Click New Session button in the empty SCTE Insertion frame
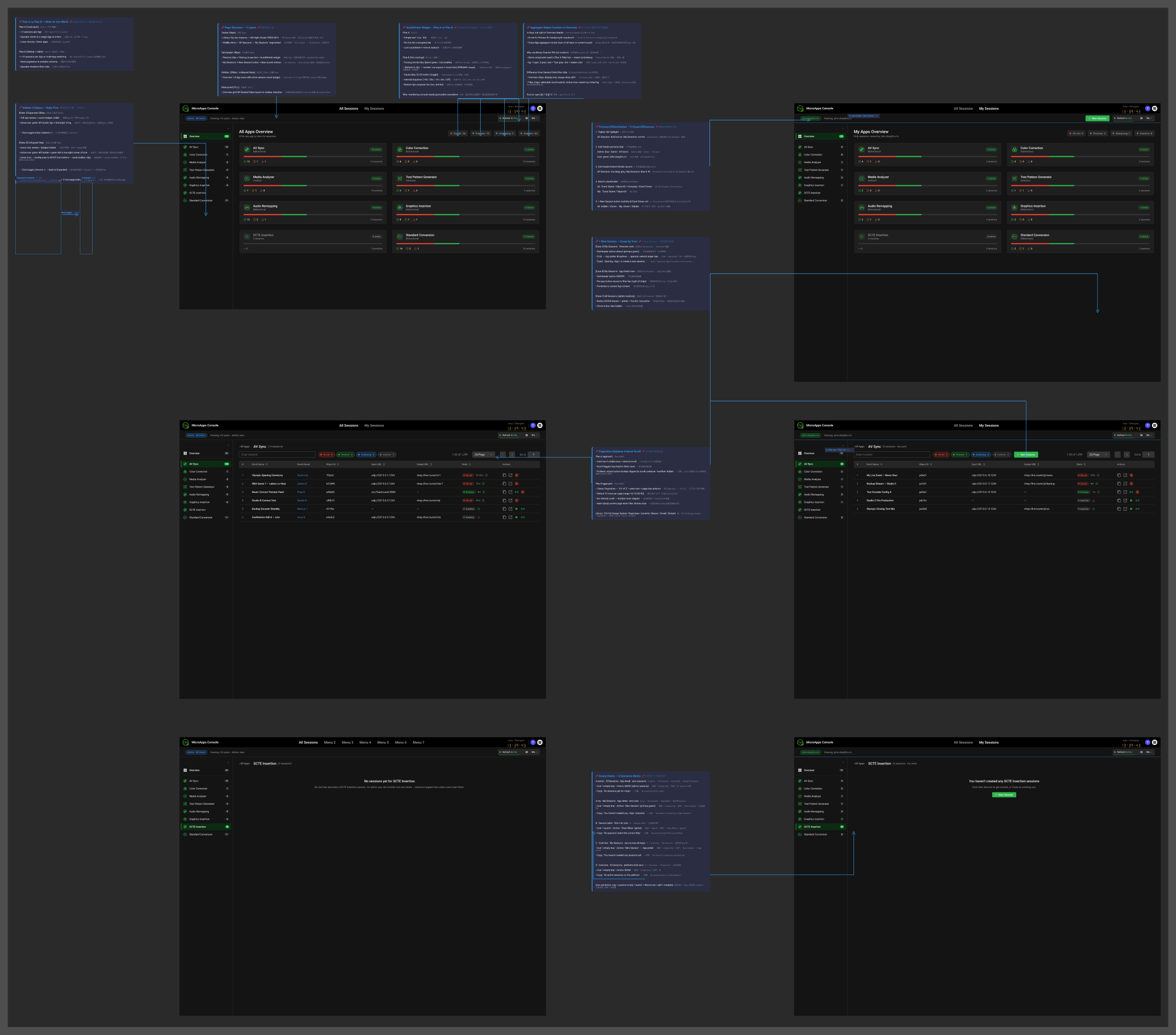Screen dimensions: 1176x1035 coord(1004,794)
